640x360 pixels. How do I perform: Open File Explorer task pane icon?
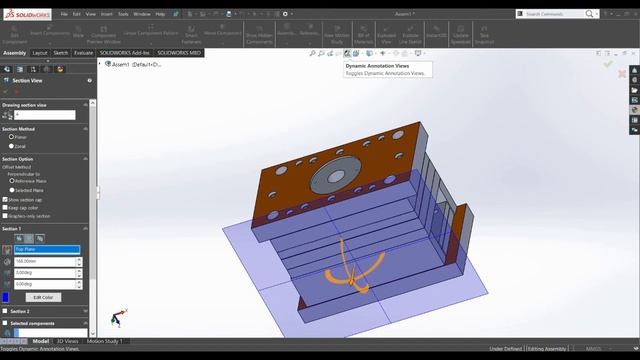(x=634, y=90)
